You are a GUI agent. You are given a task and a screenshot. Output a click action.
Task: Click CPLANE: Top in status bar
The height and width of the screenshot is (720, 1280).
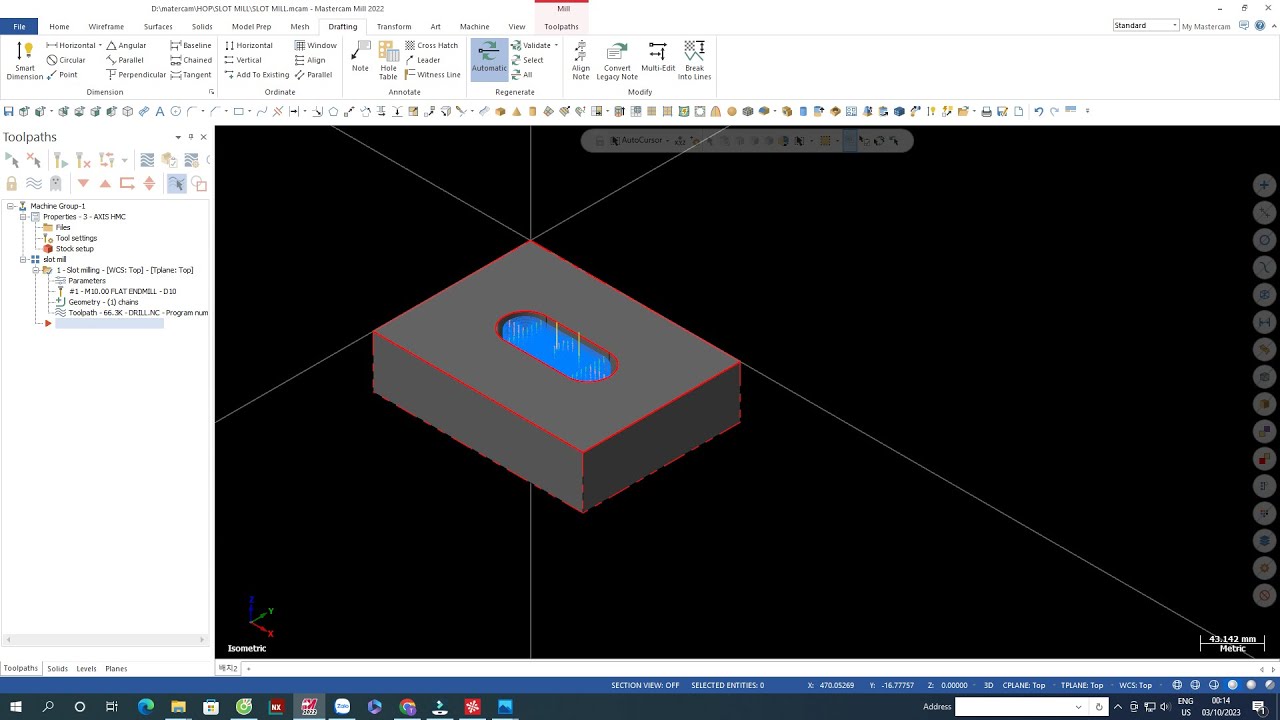click(x=1024, y=685)
